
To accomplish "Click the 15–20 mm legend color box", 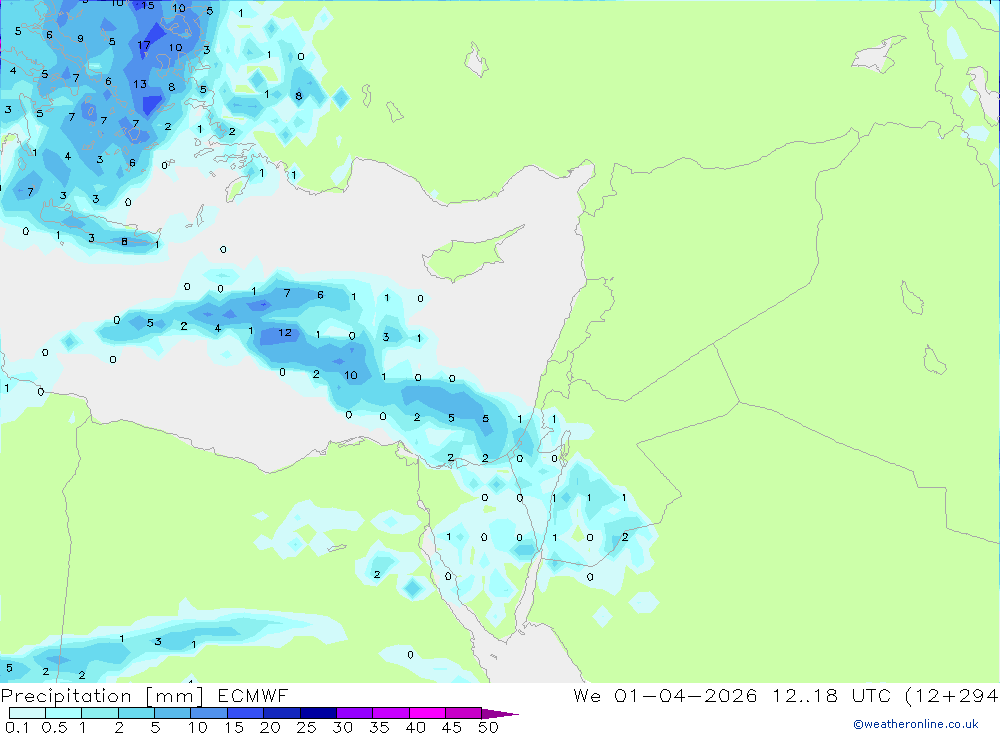I will point(246,713).
